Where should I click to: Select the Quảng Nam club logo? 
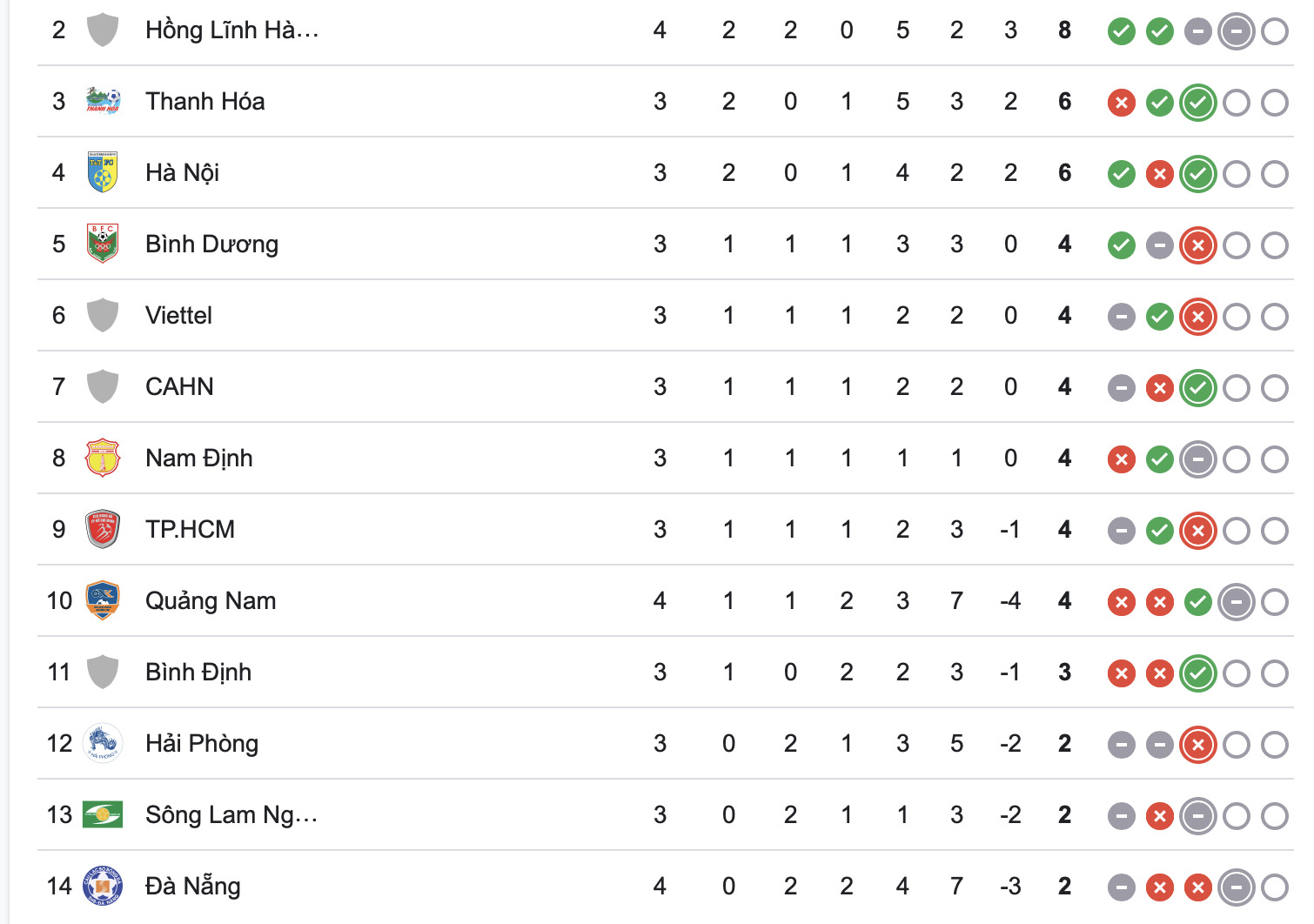[x=103, y=600]
